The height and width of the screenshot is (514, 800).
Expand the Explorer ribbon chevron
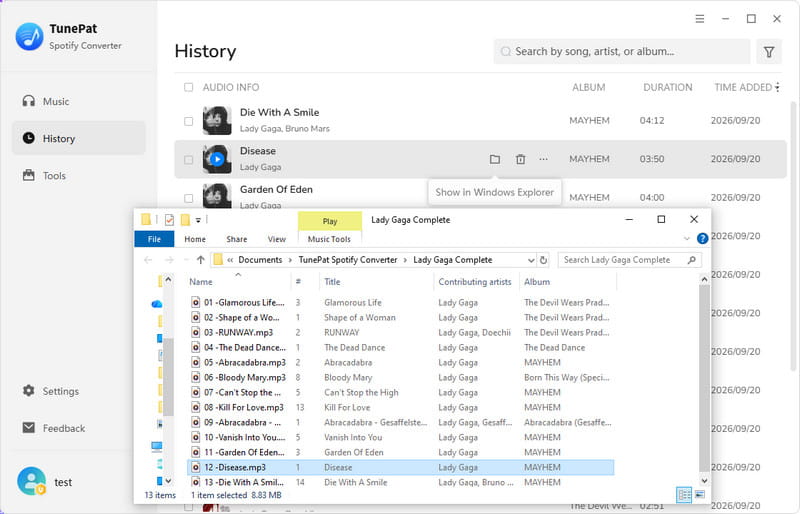click(687, 238)
